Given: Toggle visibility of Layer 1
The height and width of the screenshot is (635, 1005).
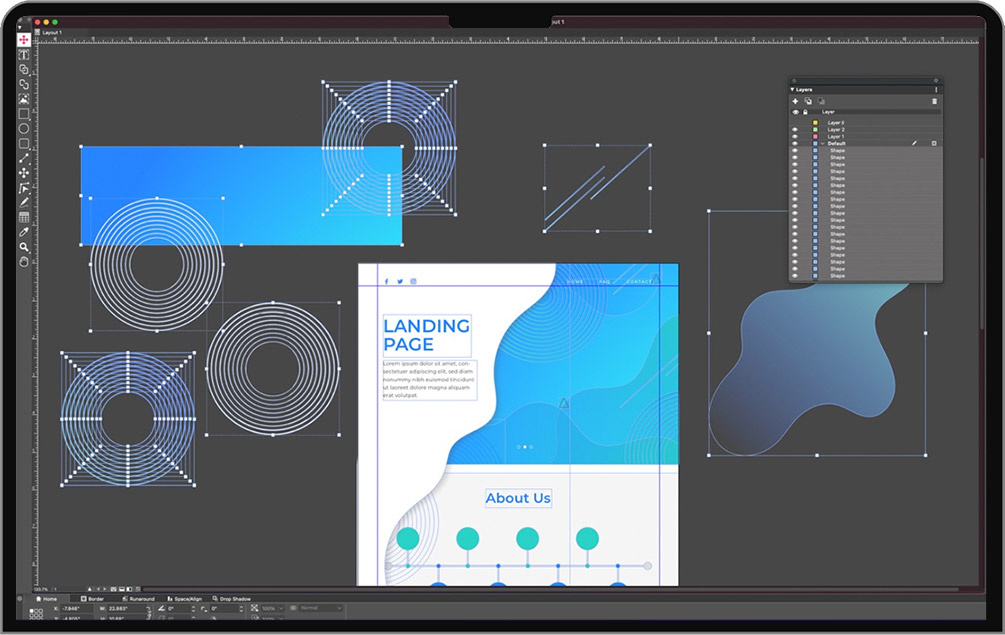Looking at the screenshot, I should pyautogui.click(x=796, y=137).
